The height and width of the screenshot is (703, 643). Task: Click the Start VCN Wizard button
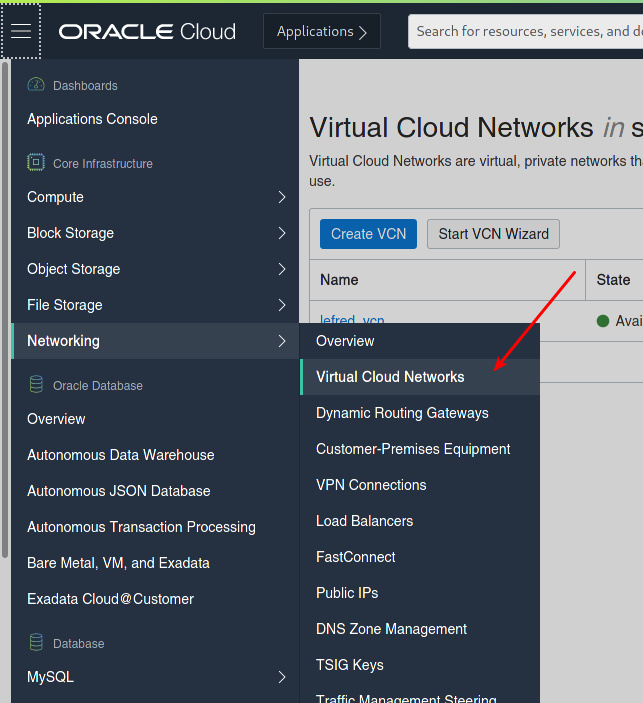493,234
